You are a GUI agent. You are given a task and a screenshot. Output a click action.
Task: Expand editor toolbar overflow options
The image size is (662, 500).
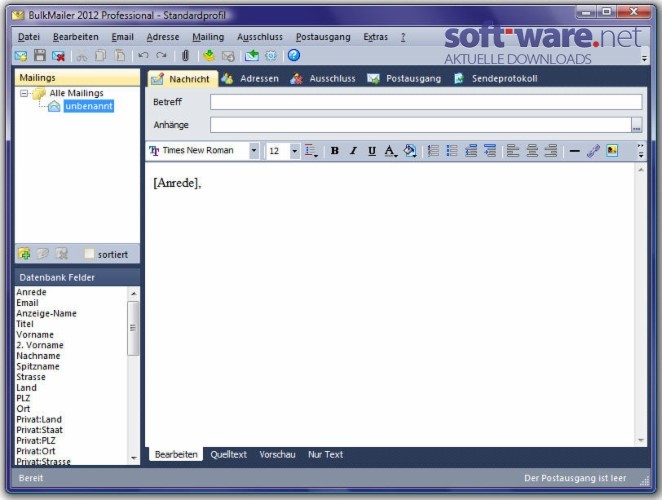point(640,151)
